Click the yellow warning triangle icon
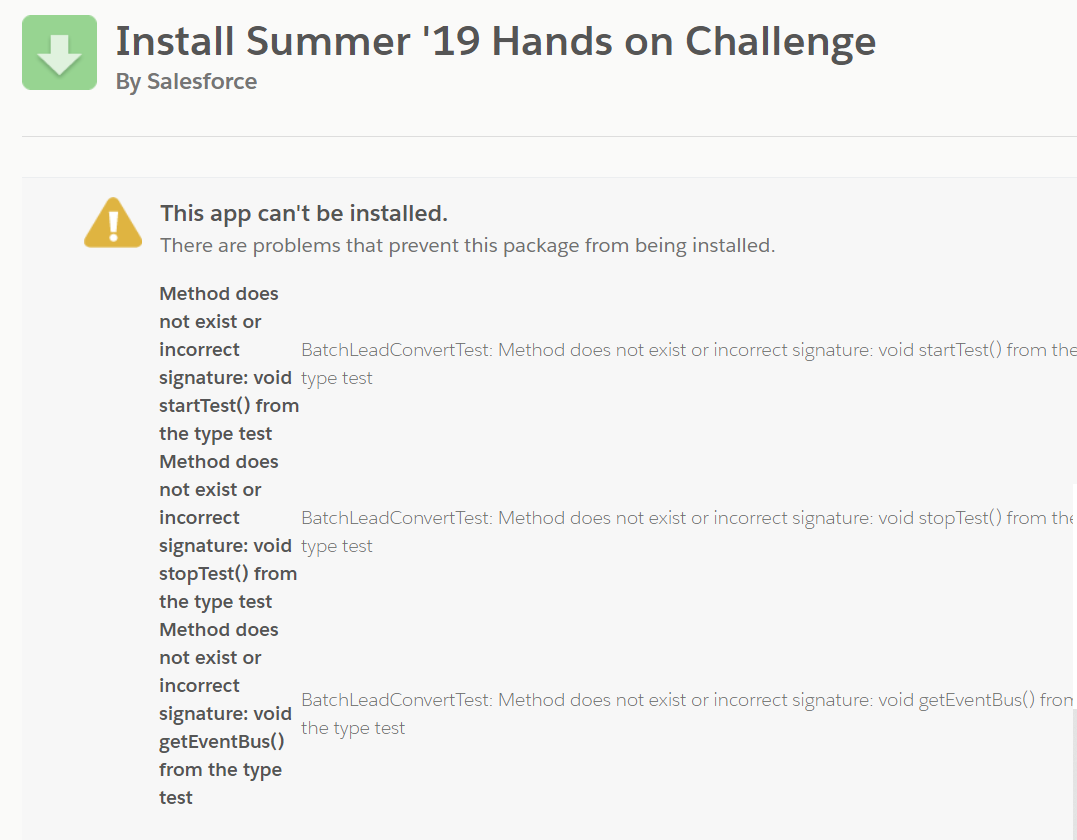 113,222
